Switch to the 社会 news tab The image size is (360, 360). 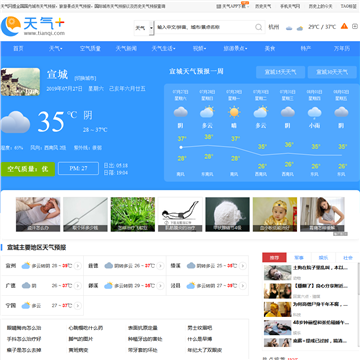click(348, 257)
